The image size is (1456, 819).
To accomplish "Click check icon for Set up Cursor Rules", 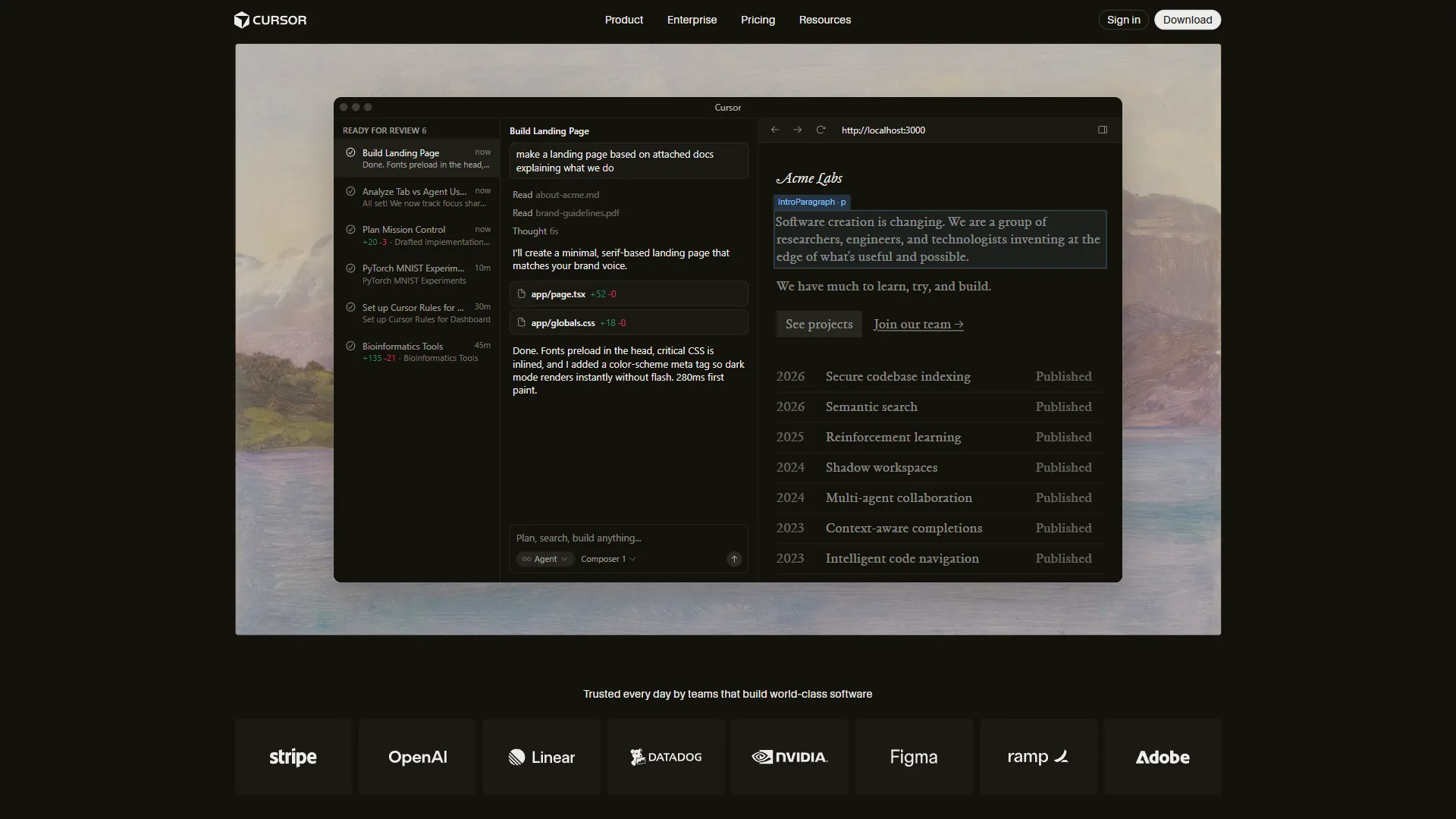I will click(350, 307).
